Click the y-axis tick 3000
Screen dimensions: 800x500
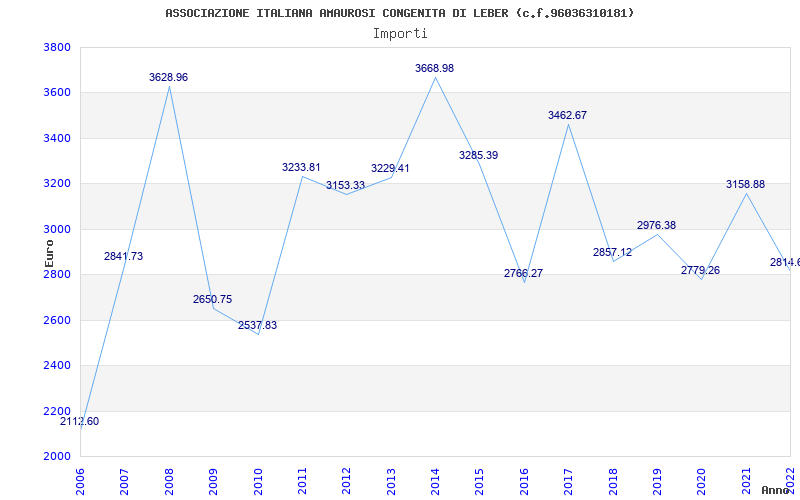(55, 230)
